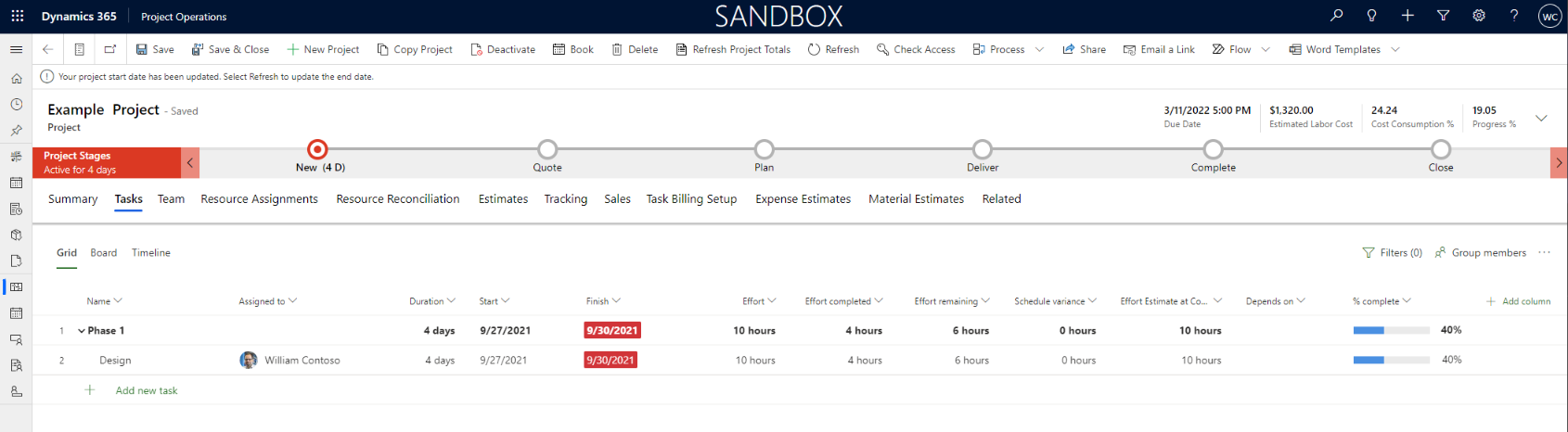The height and width of the screenshot is (432, 1568).
Task: Open the settings gear icon
Action: click(x=1479, y=15)
